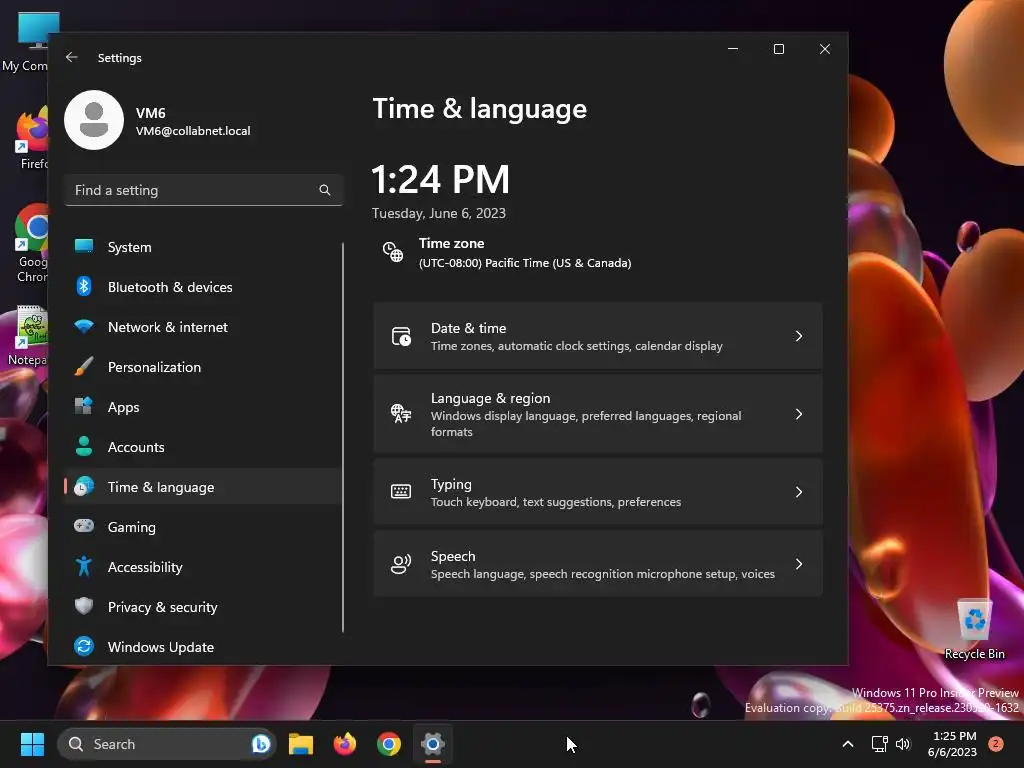
Task: Open the Language & region settings page
Action: (x=598, y=414)
